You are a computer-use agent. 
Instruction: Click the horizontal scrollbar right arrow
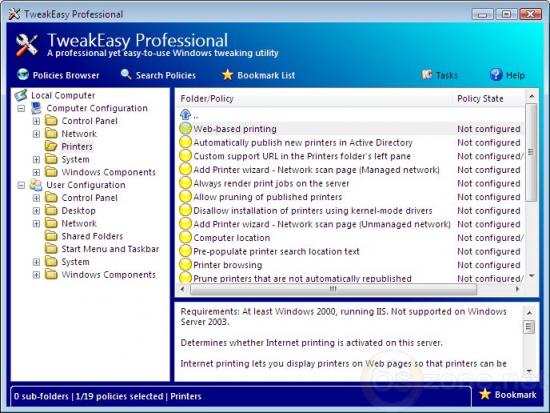point(518,289)
